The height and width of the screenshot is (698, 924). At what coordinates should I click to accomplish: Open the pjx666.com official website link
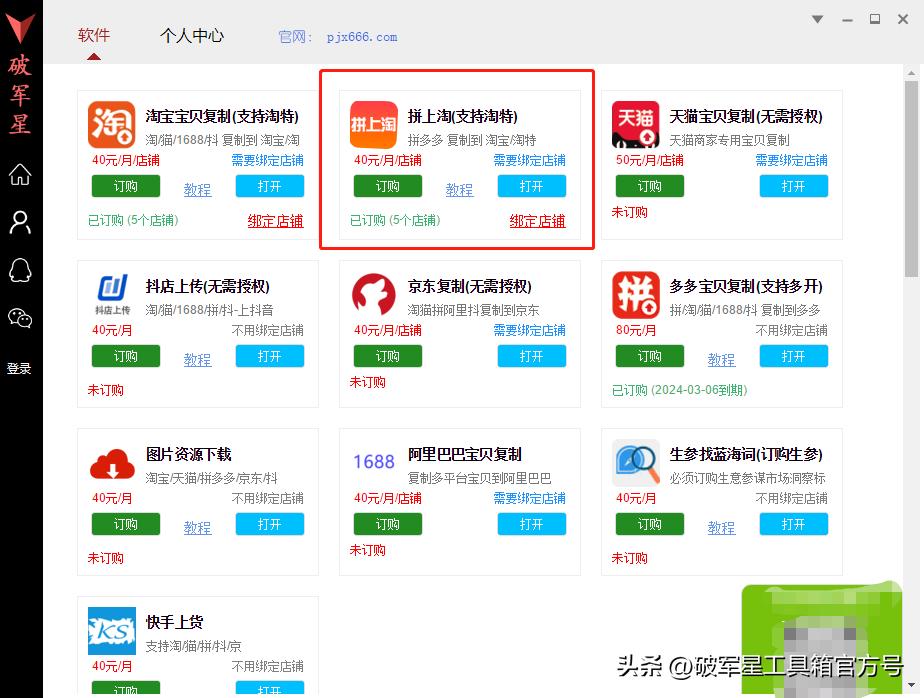tap(362, 36)
